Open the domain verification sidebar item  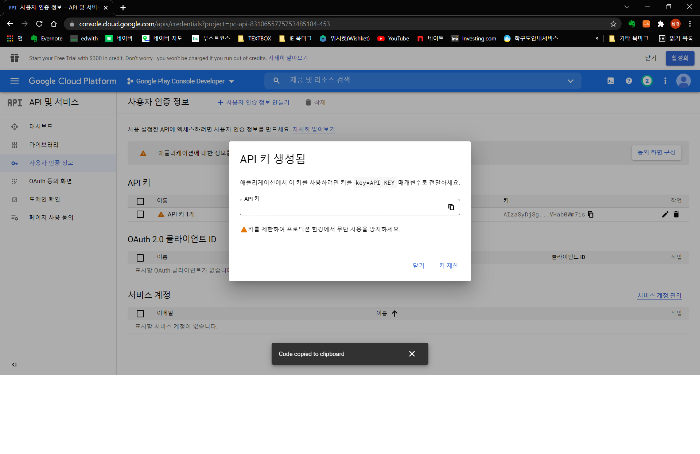58,200
